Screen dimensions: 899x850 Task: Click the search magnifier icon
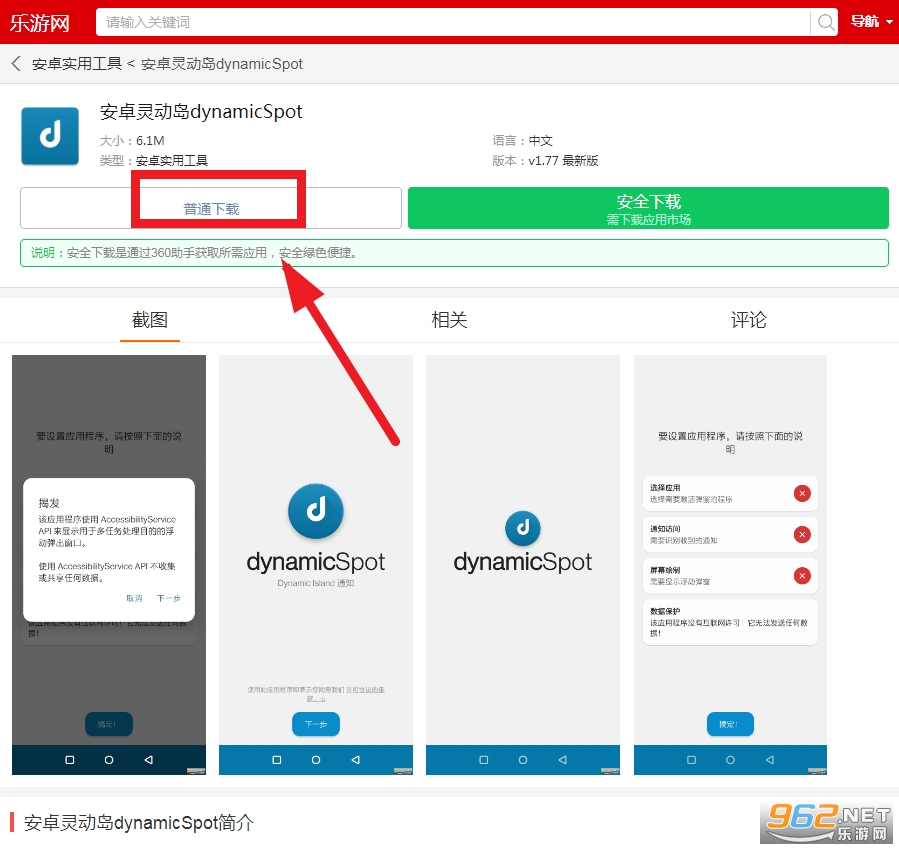point(825,22)
